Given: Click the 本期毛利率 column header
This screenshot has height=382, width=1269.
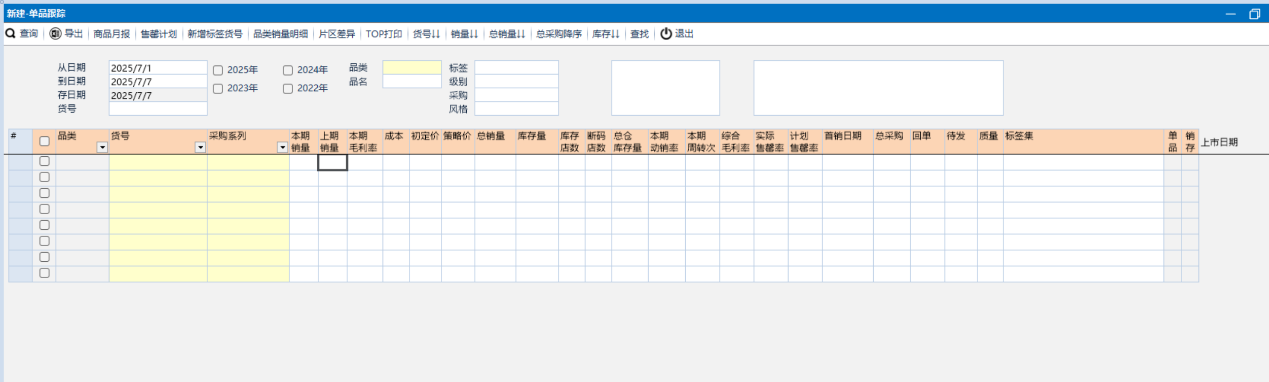Looking at the screenshot, I should [x=364, y=141].
